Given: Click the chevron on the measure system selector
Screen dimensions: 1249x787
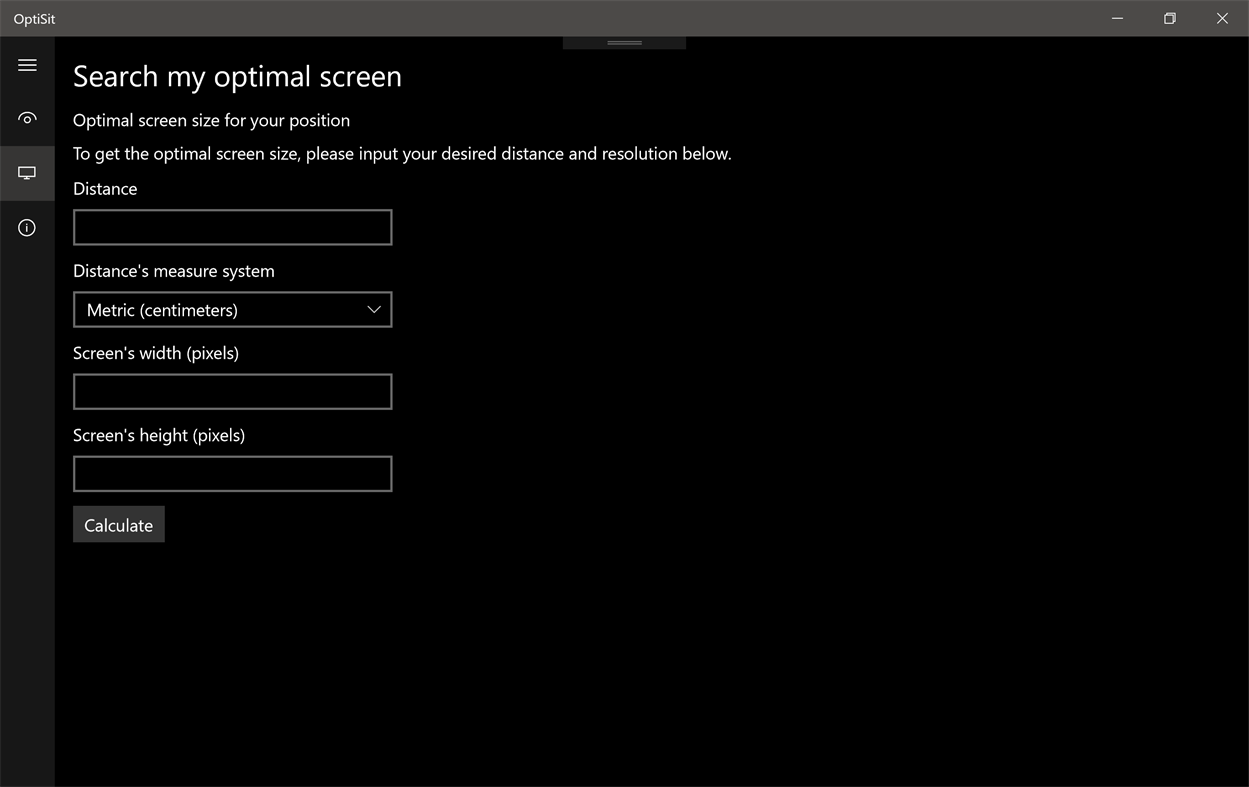Looking at the screenshot, I should (374, 309).
